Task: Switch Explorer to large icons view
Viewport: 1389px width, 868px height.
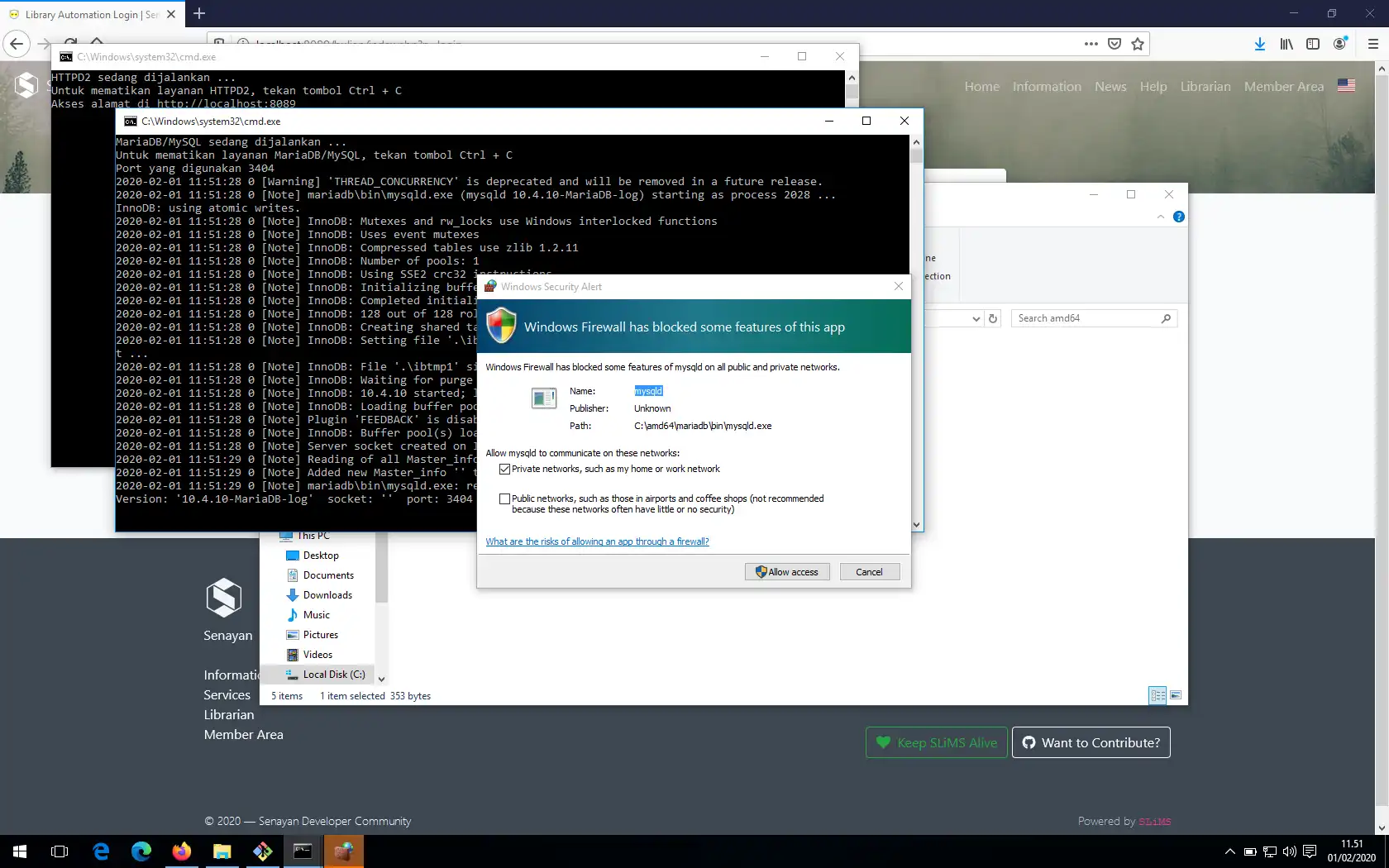Action: pos(1176,695)
